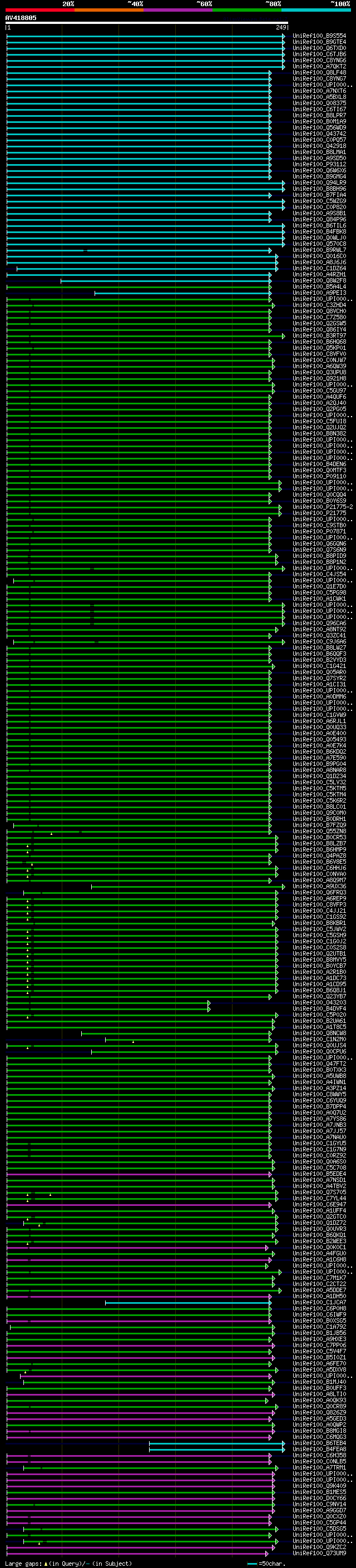Image resolution: width=356 pixels, height=1568 pixels.
Task: Select the UniRef100_B8LPR7 entry
Action: (x=319, y=115)
